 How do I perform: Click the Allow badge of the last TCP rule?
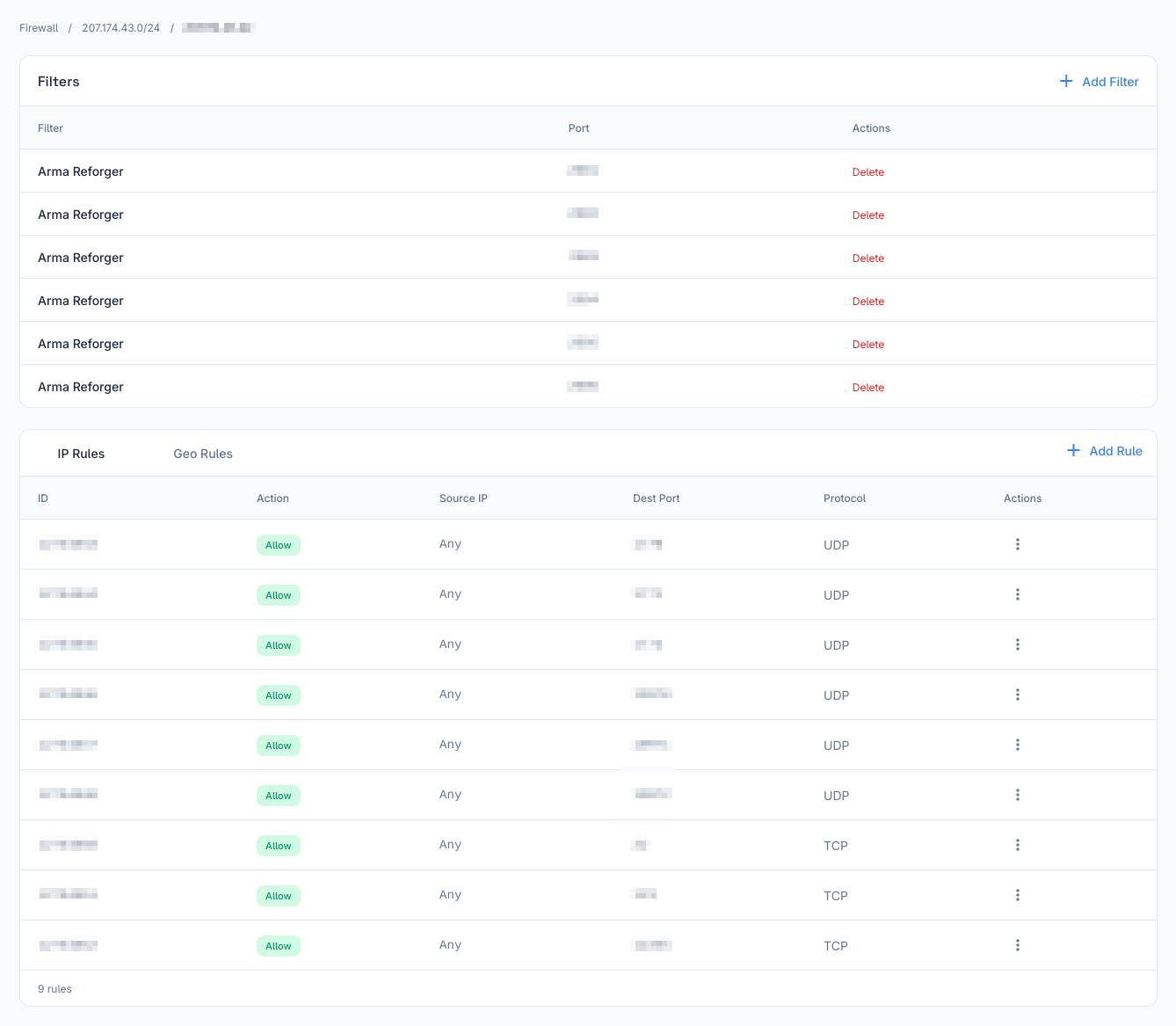[x=279, y=946]
